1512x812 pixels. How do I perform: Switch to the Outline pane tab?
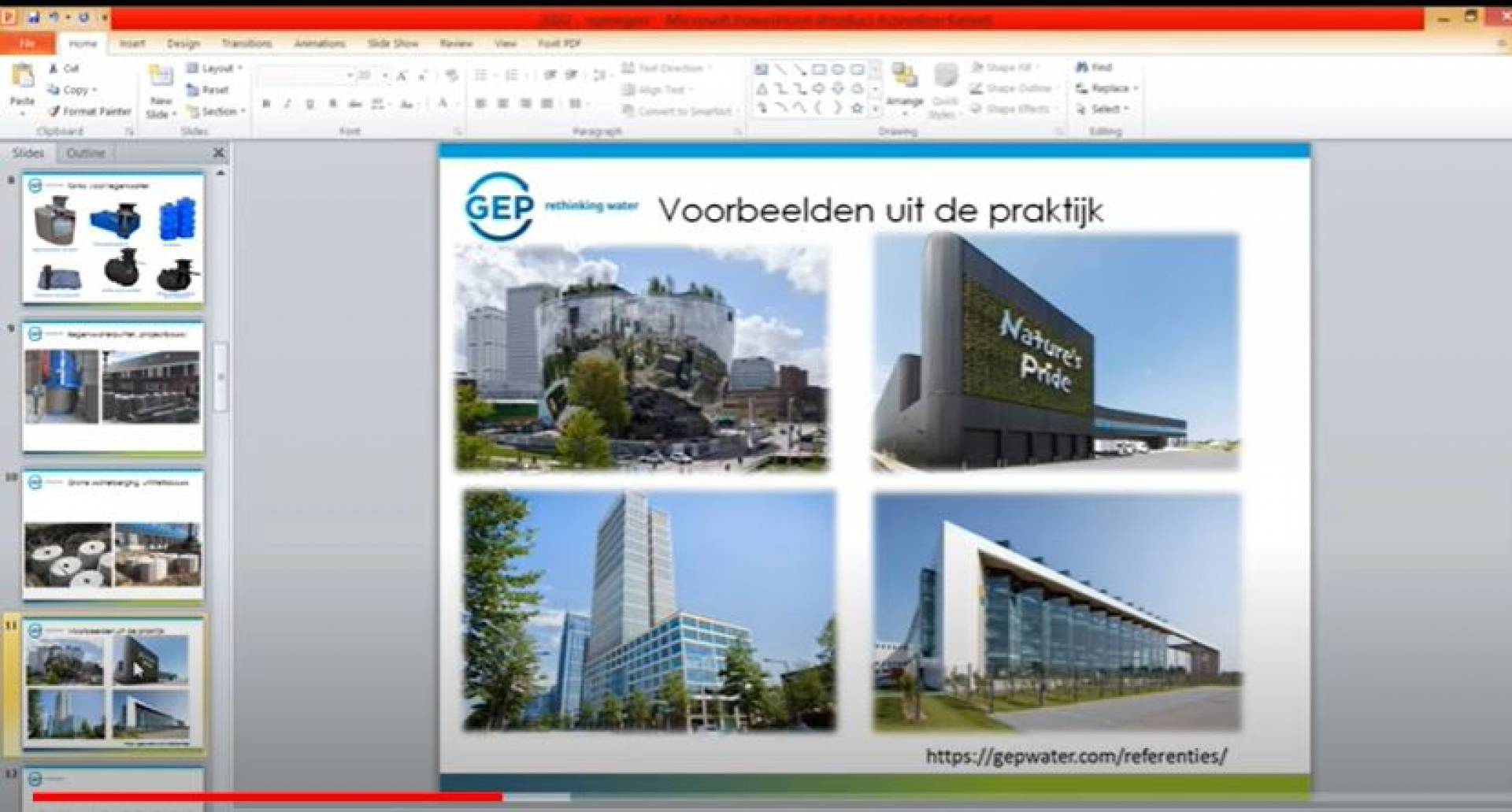pos(86,153)
